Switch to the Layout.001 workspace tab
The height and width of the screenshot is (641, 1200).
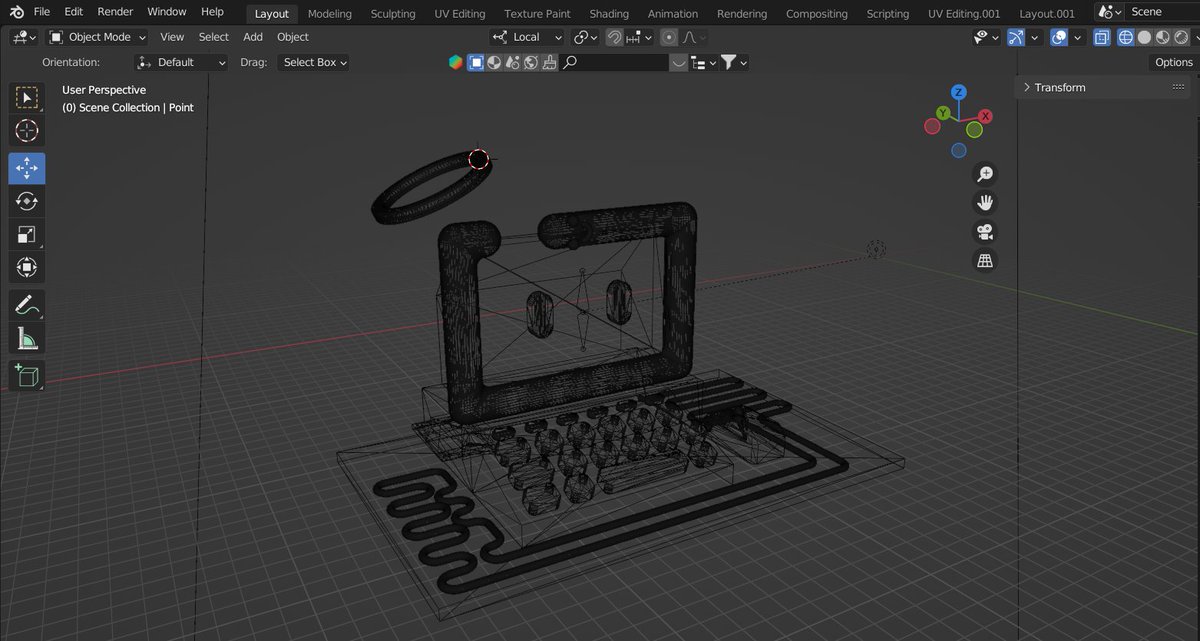[x=1047, y=14]
